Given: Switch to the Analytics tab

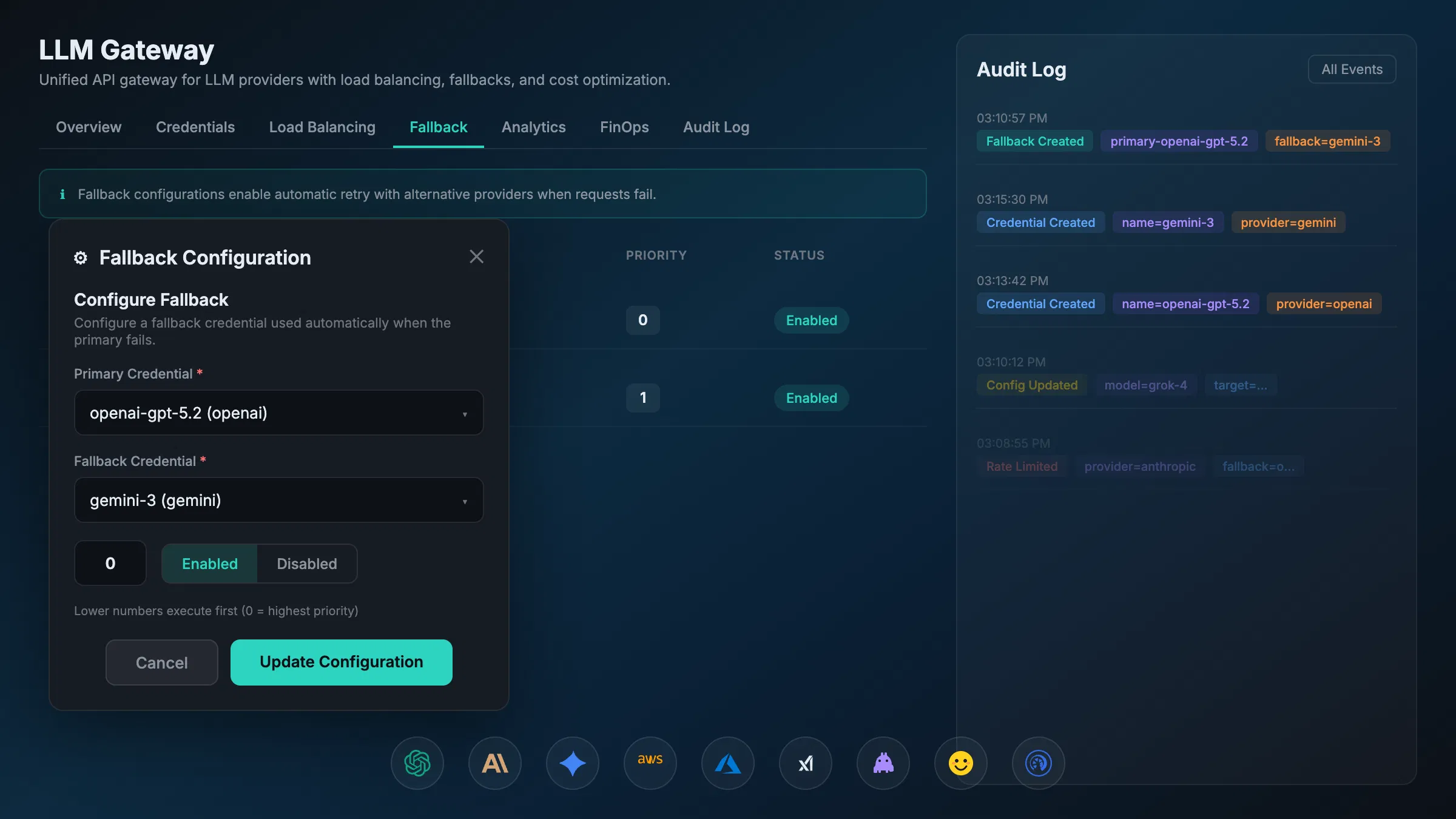Looking at the screenshot, I should coord(533,127).
